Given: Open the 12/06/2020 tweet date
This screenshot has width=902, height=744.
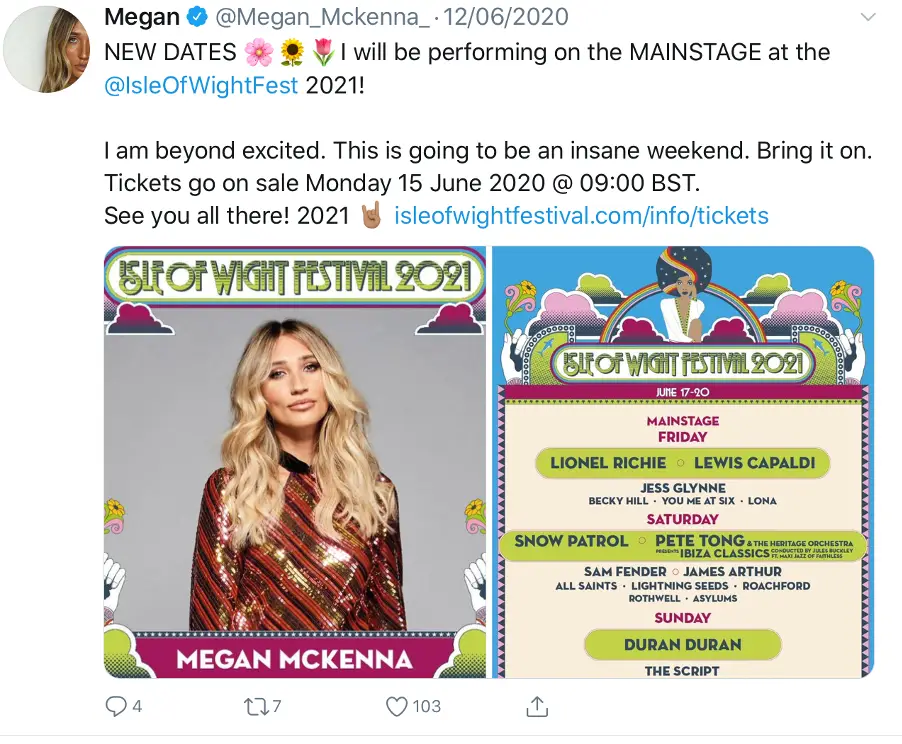Looking at the screenshot, I should [x=506, y=17].
